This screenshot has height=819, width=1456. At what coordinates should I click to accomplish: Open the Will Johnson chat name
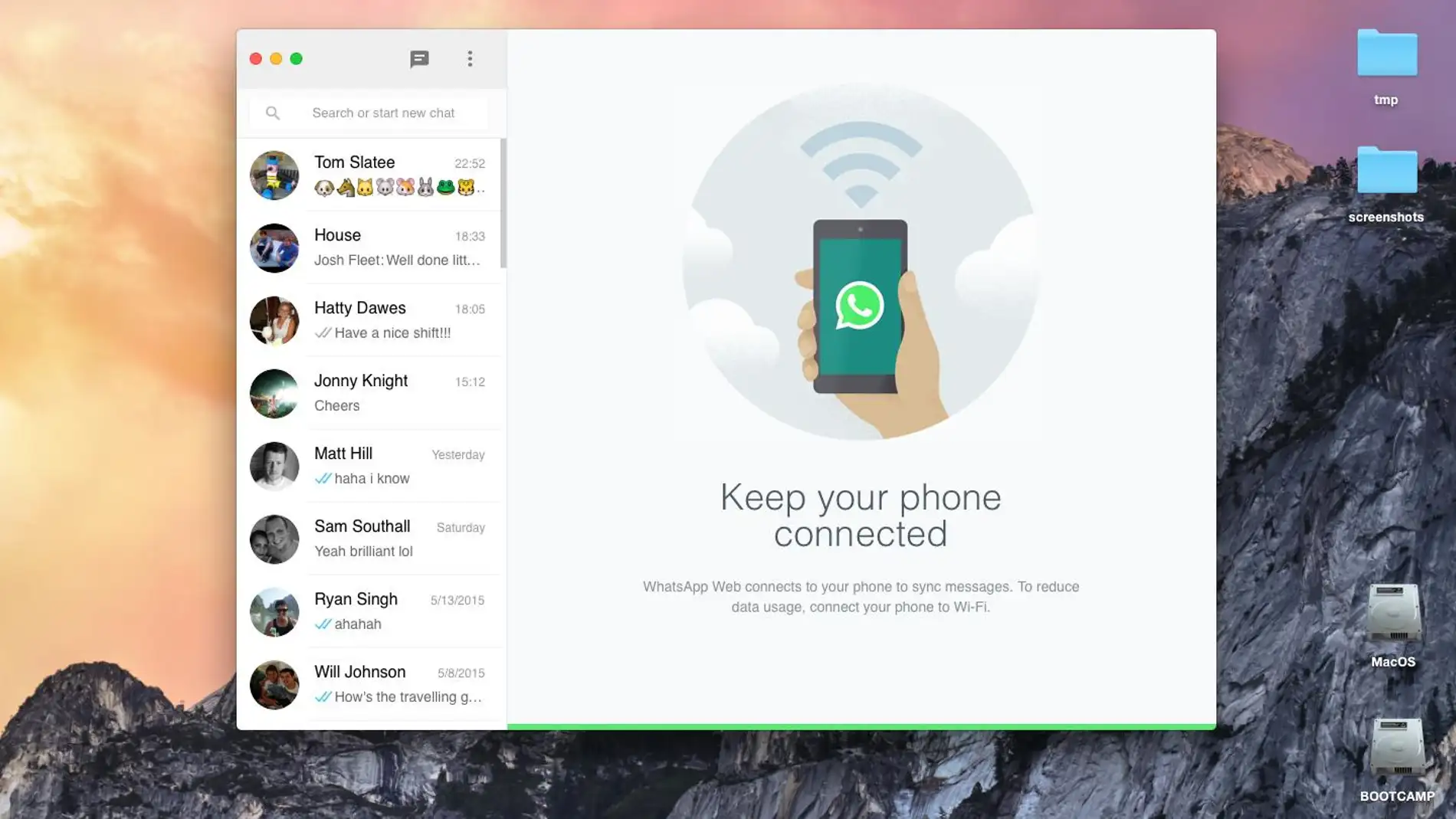pyautogui.click(x=359, y=672)
